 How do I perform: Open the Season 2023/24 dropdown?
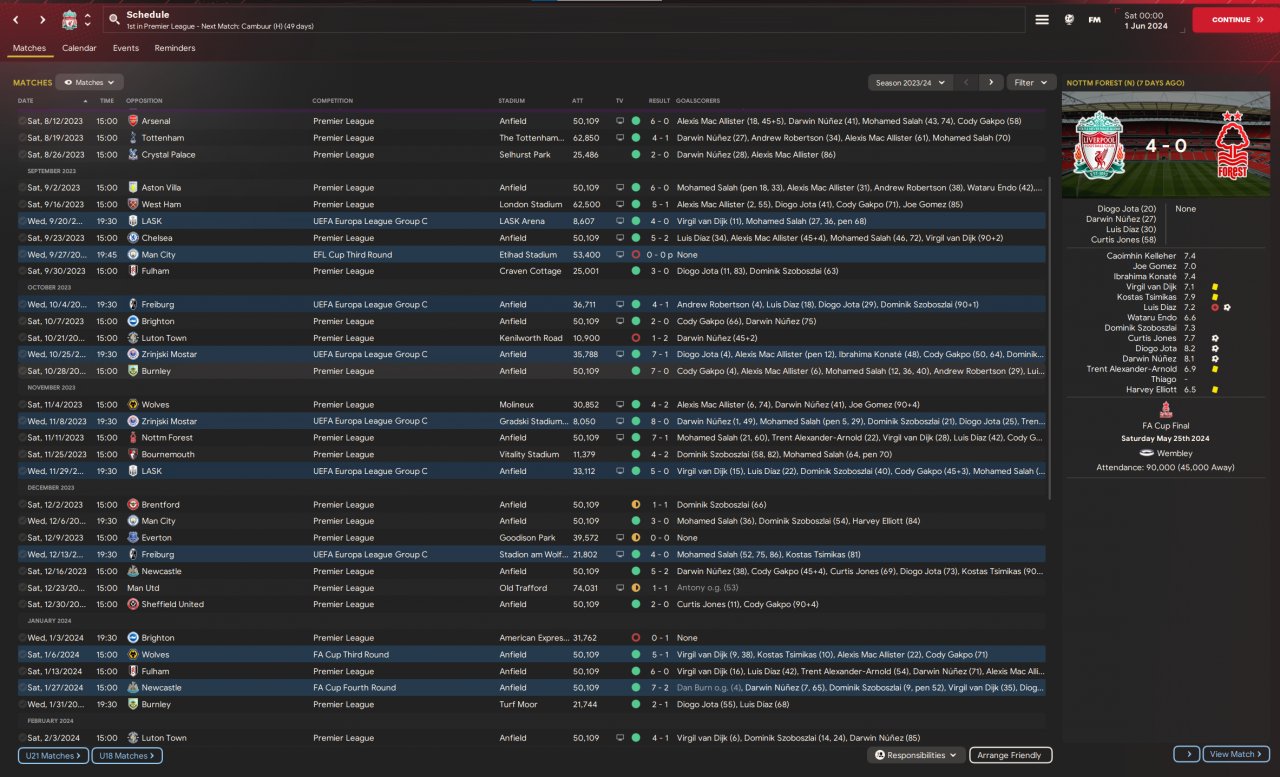pyautogui.click(x=909, y=82)
